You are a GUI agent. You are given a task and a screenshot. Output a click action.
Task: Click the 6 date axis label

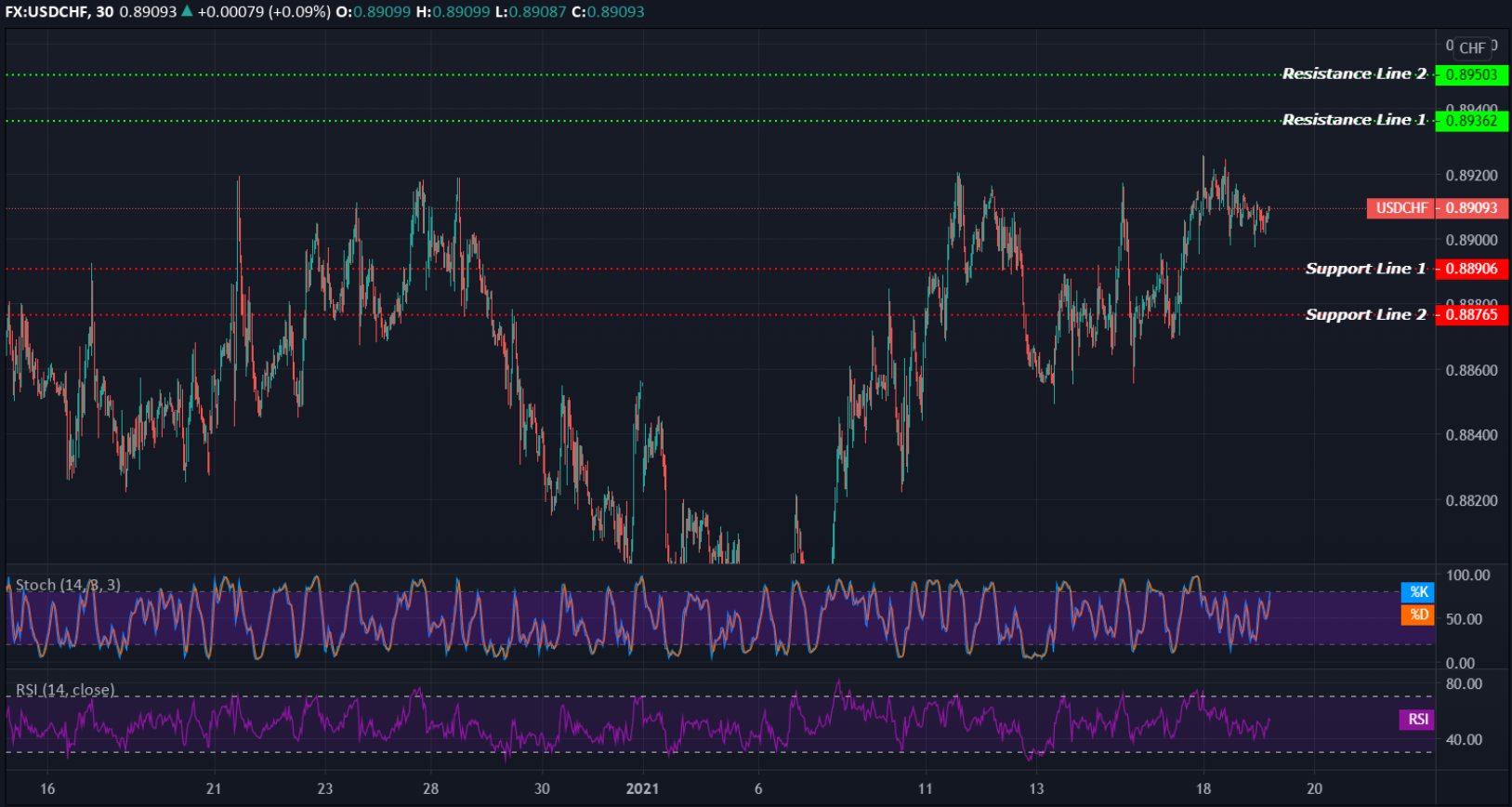coord(758,788)
